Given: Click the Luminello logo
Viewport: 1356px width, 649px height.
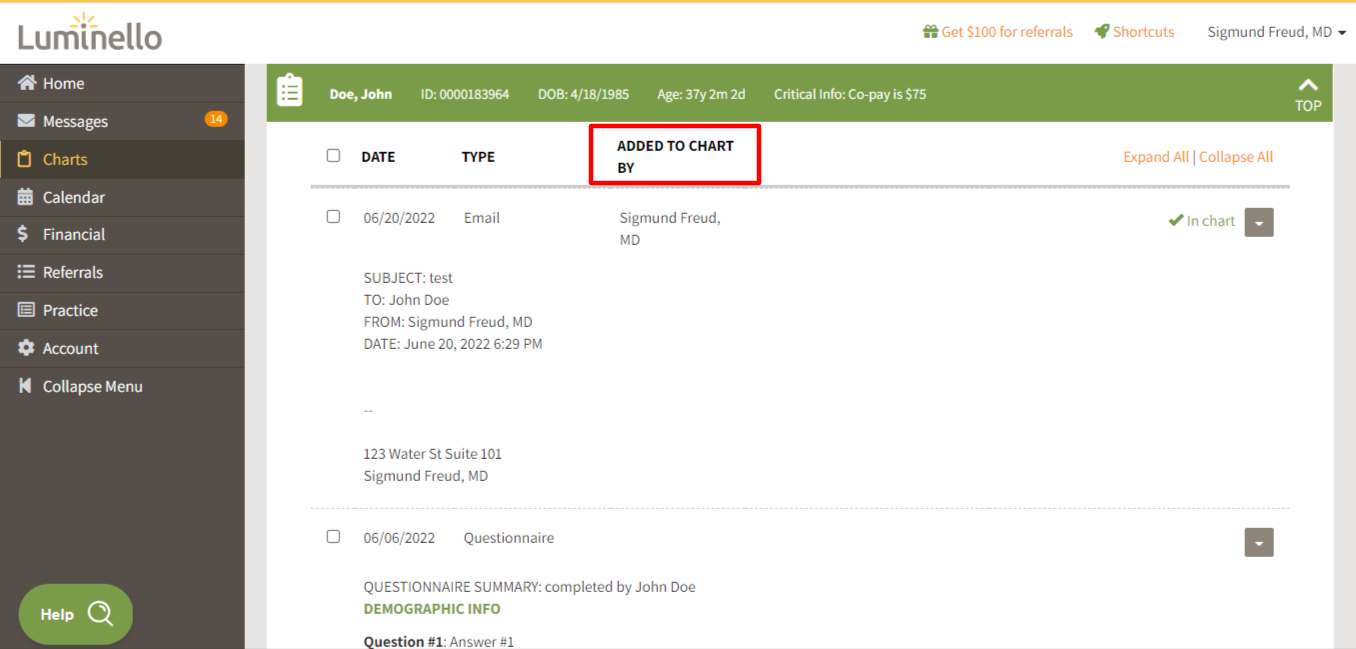Looking at the screenshot, I should tap(90, 33).
